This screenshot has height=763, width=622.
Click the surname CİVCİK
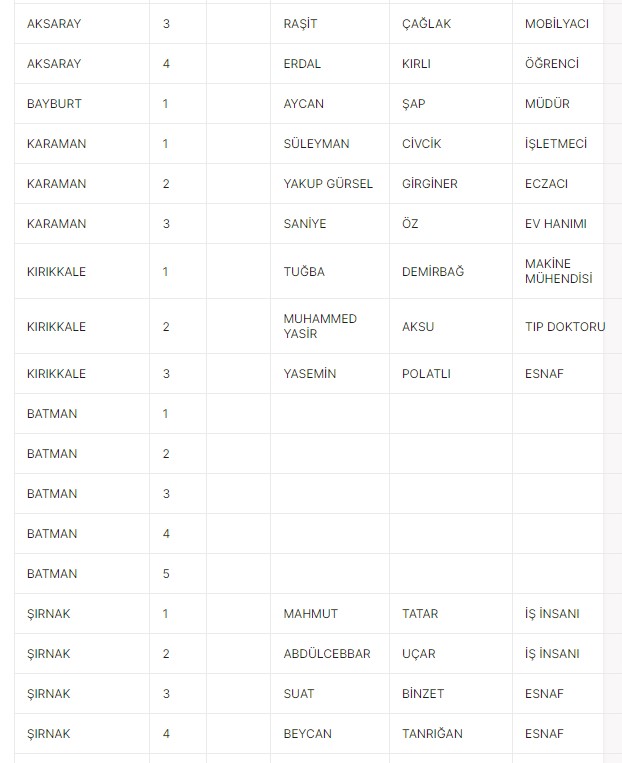pyautogui.click(x=421, y=144)
